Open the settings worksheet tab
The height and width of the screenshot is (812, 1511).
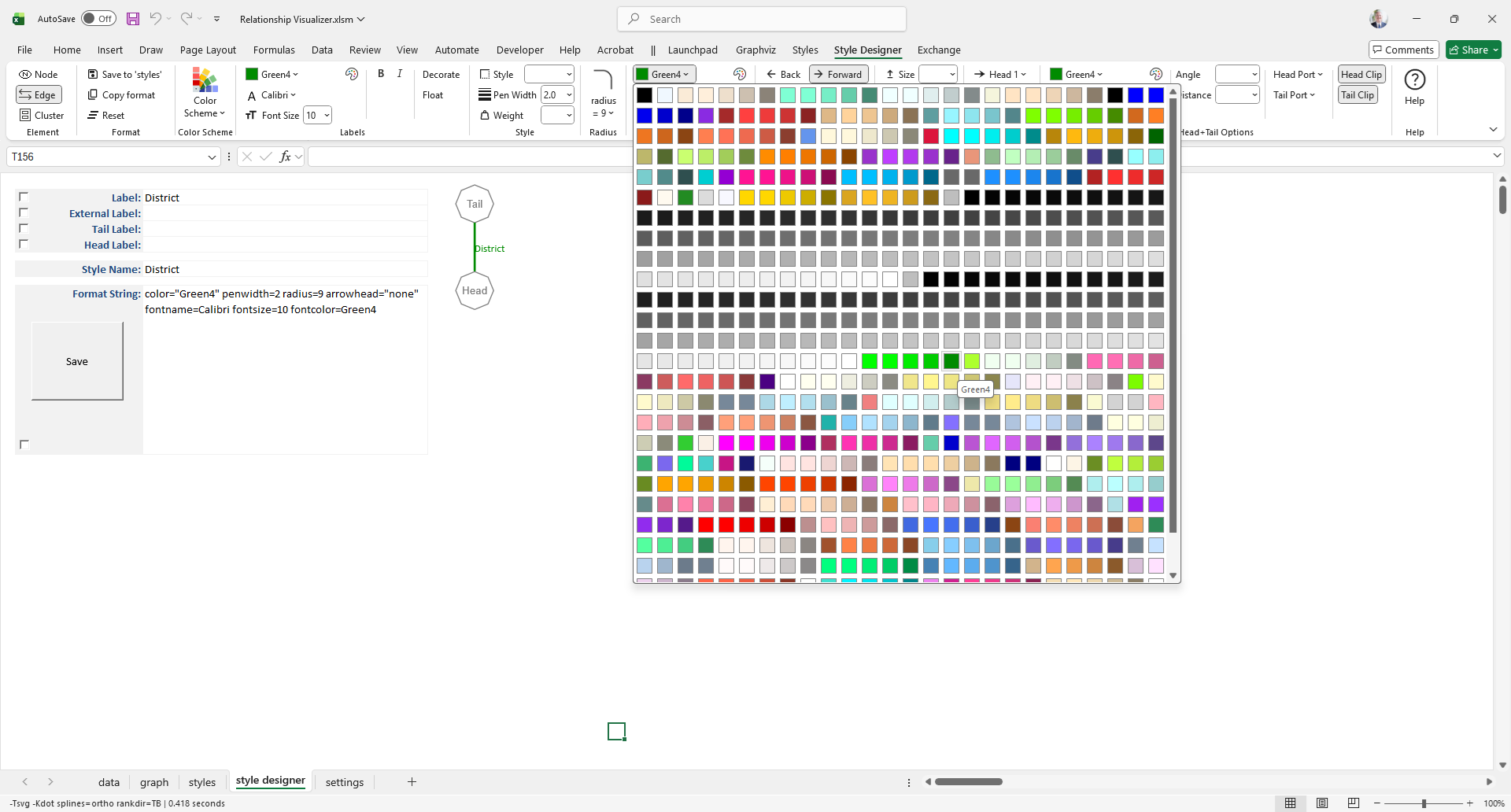coord(344,782)
